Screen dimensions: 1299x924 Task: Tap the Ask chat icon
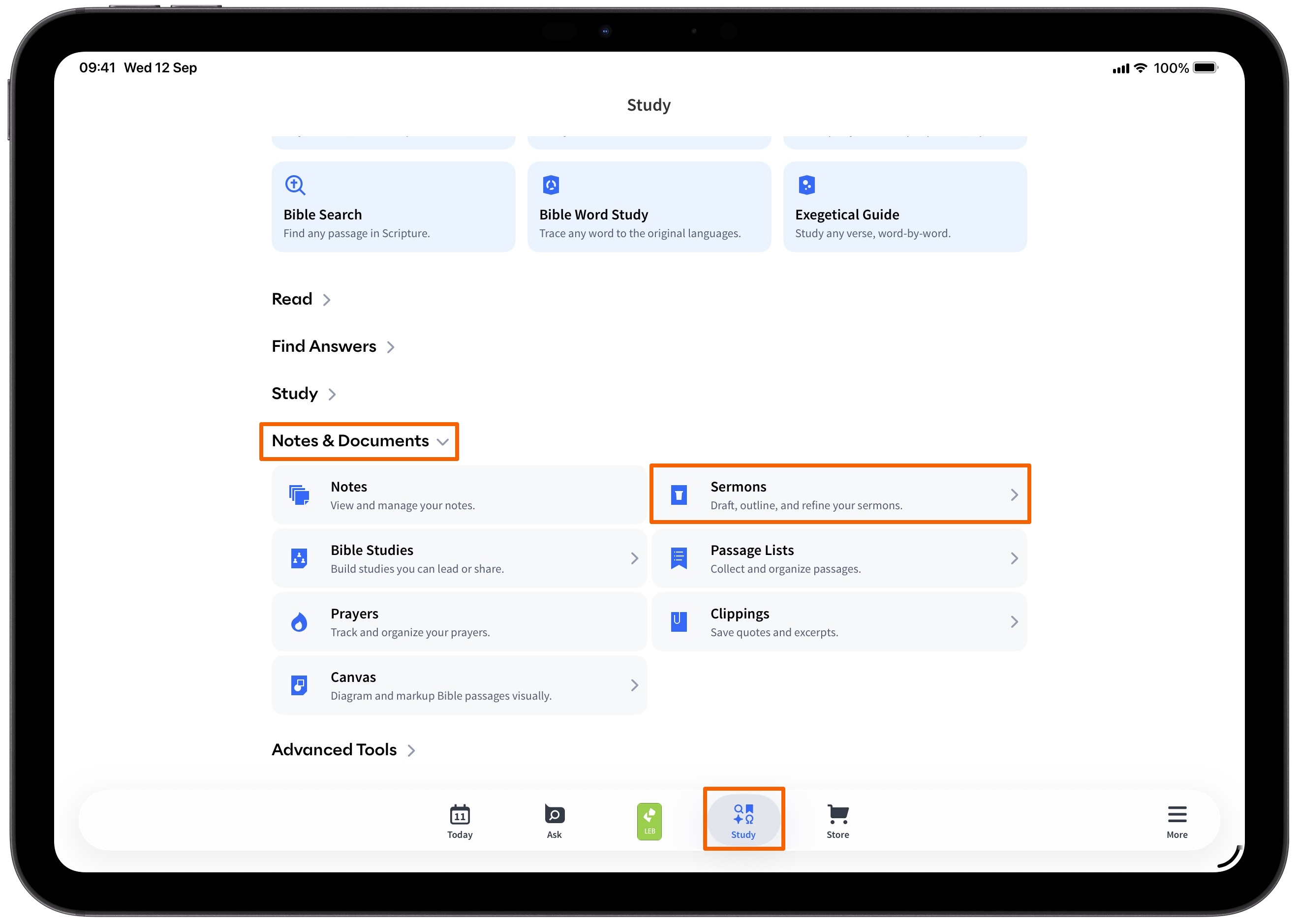click(554, 814)
